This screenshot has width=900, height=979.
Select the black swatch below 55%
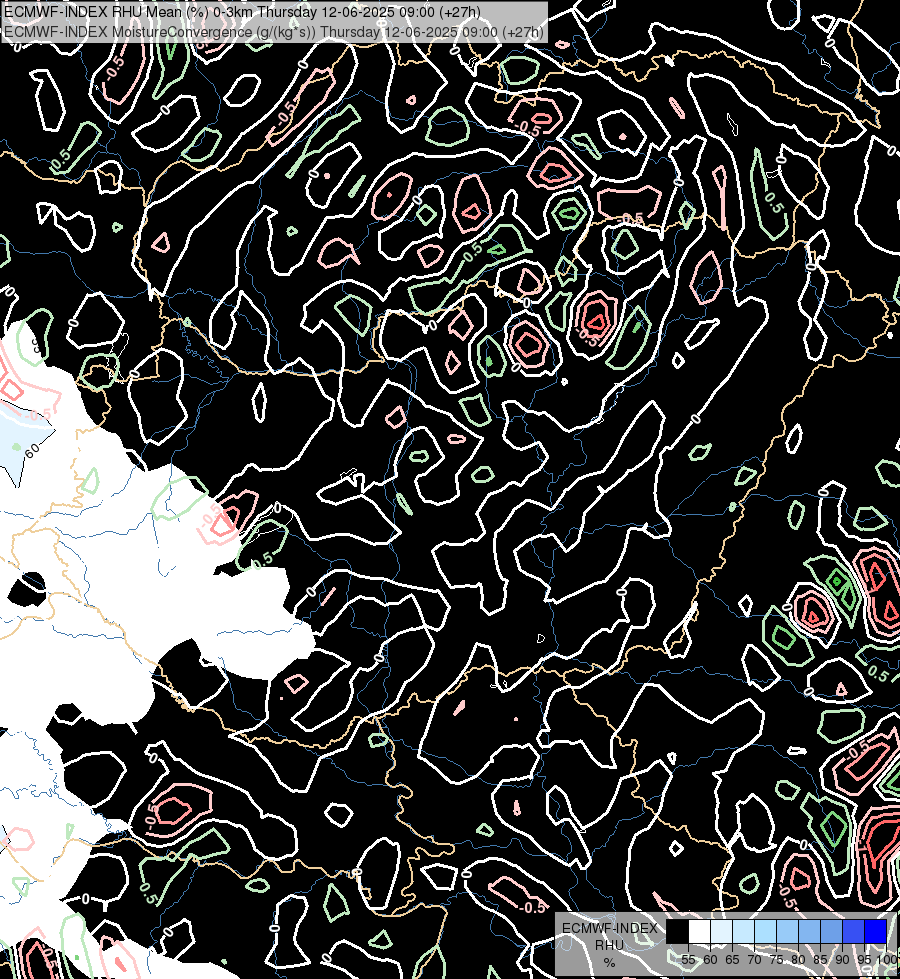(677, 931)
